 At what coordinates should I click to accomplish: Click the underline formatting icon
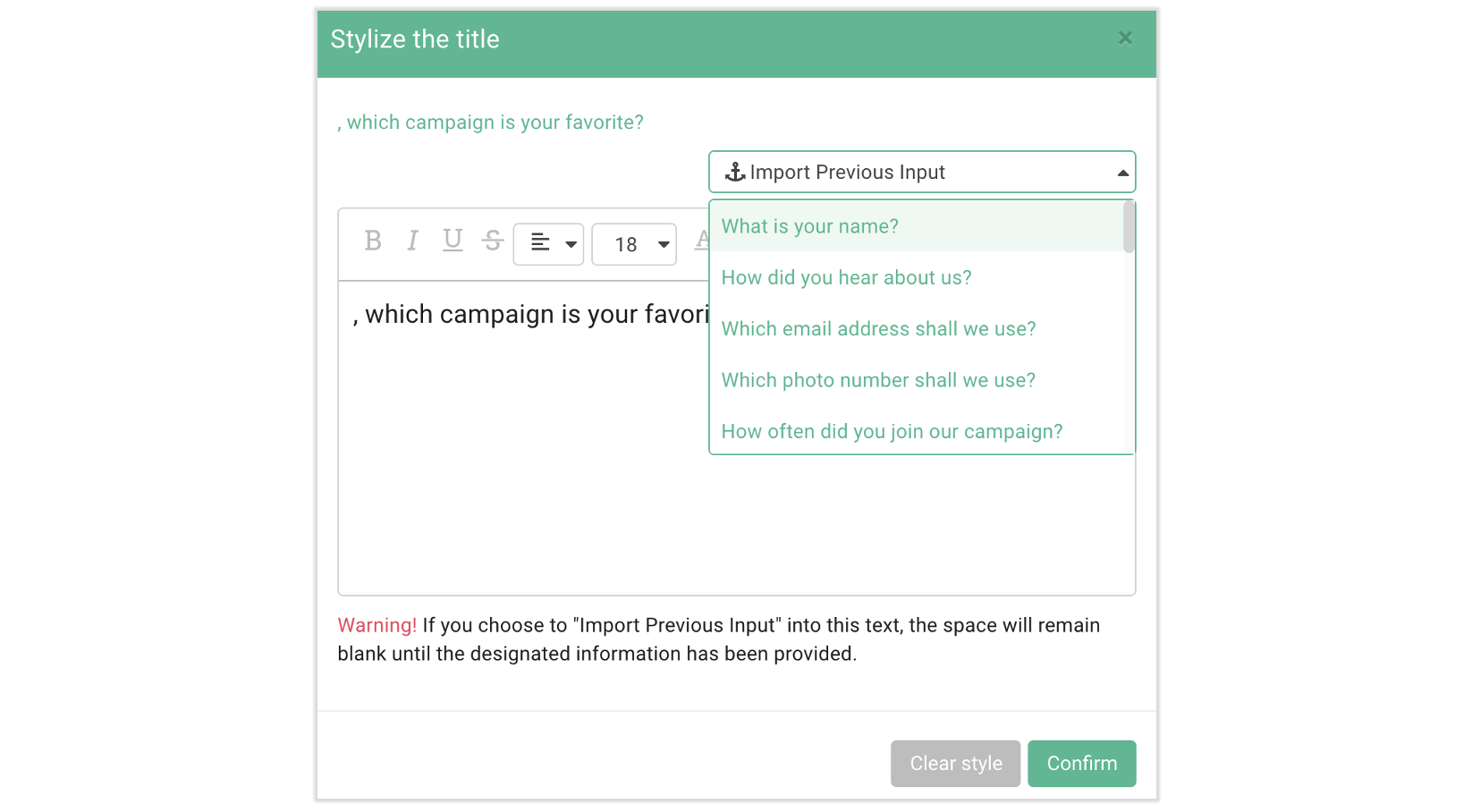coord(453,241)
